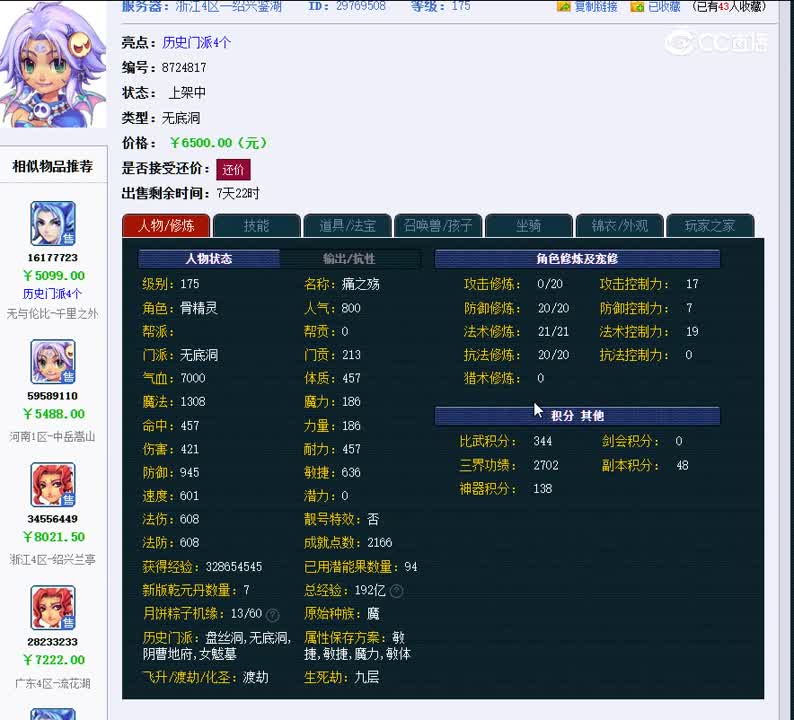794x720 pixels.
Task: Click 比武积分 value 344
Action: pyautogui.click(x=542, y=442)
